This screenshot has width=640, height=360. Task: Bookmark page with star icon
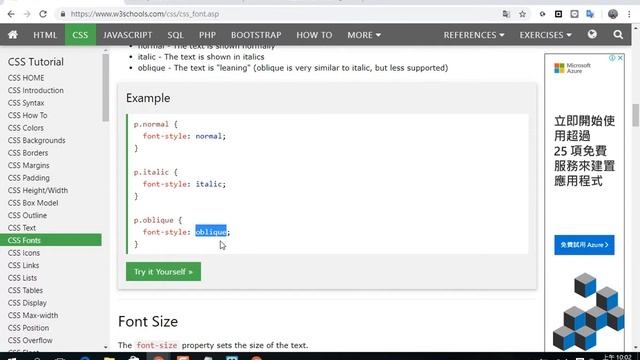pos(522,14)
